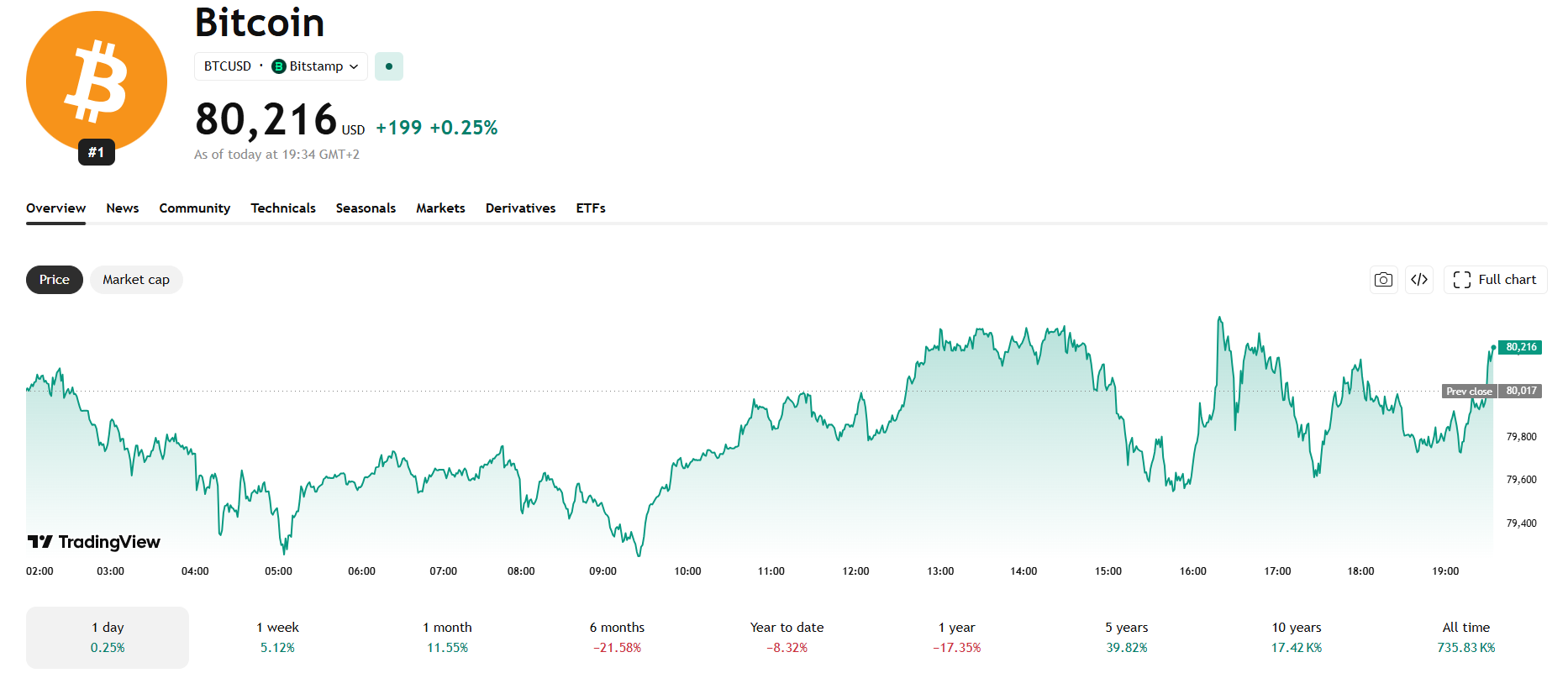Click the Bitcoin logo icon
This screenshot has height=689, width=1568.
97,82
